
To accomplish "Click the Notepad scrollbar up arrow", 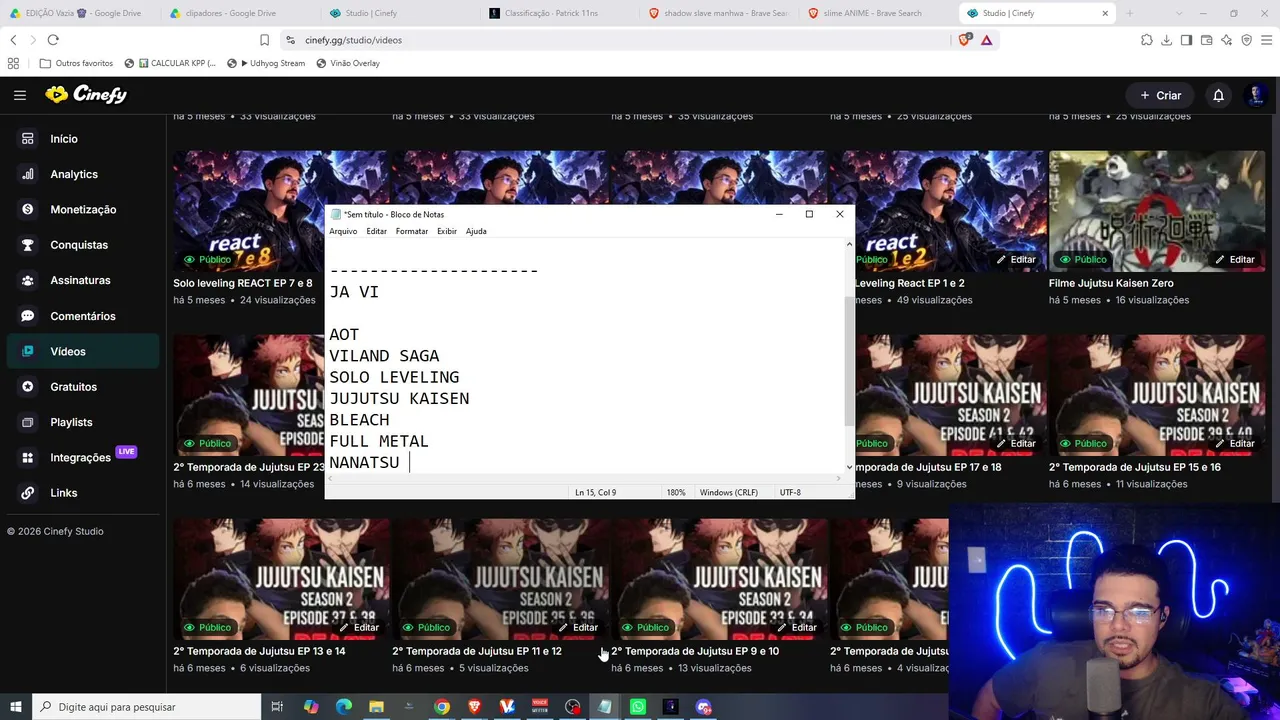I will click(x=850, y=244).
